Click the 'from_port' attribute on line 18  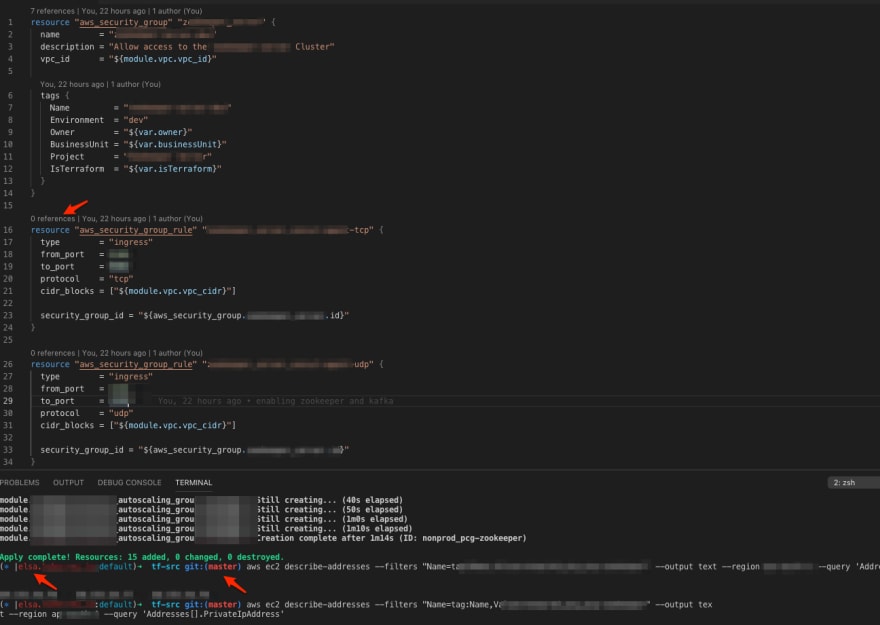(62, 255)
